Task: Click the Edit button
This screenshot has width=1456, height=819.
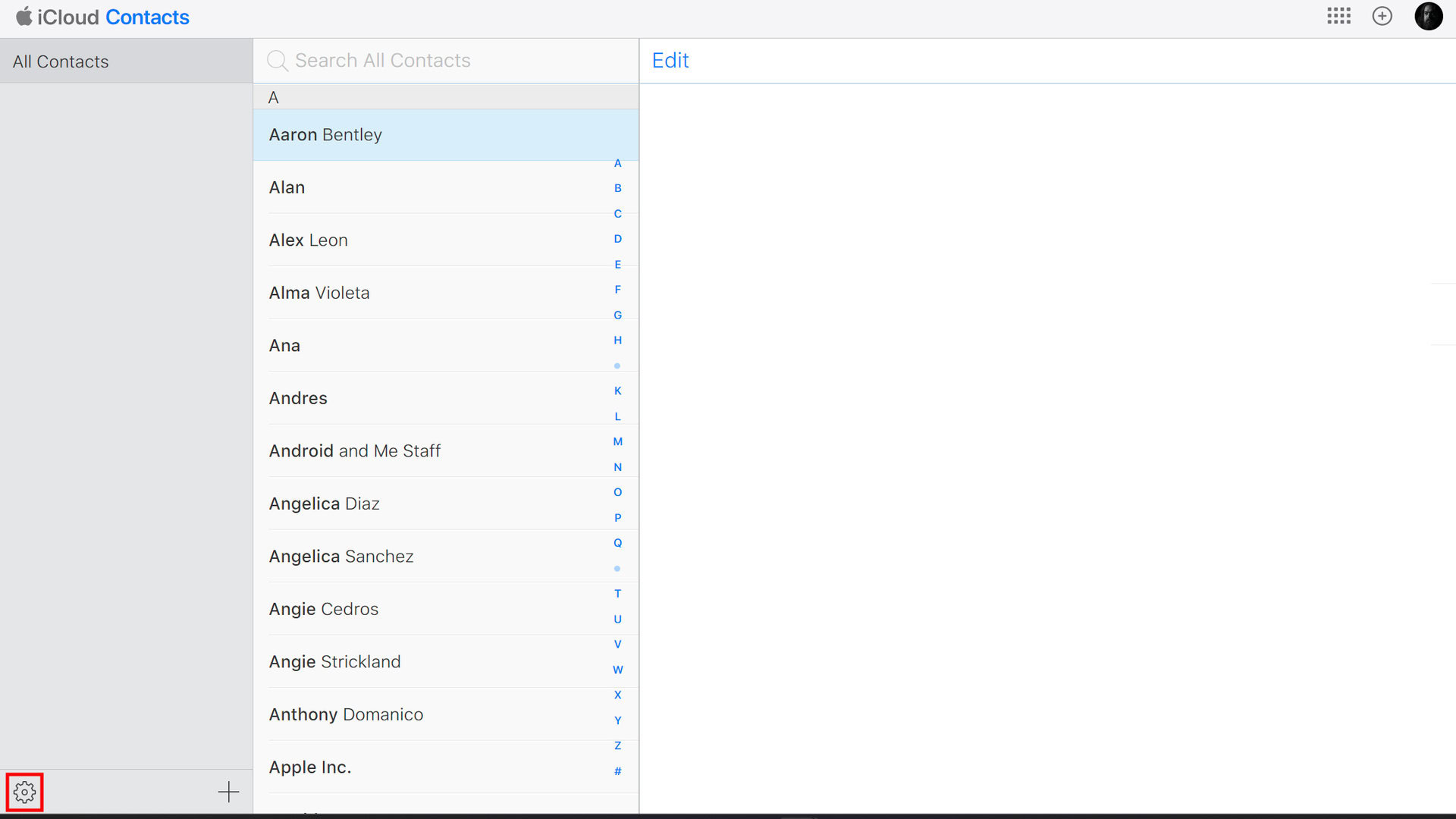Action: [670, 61]
